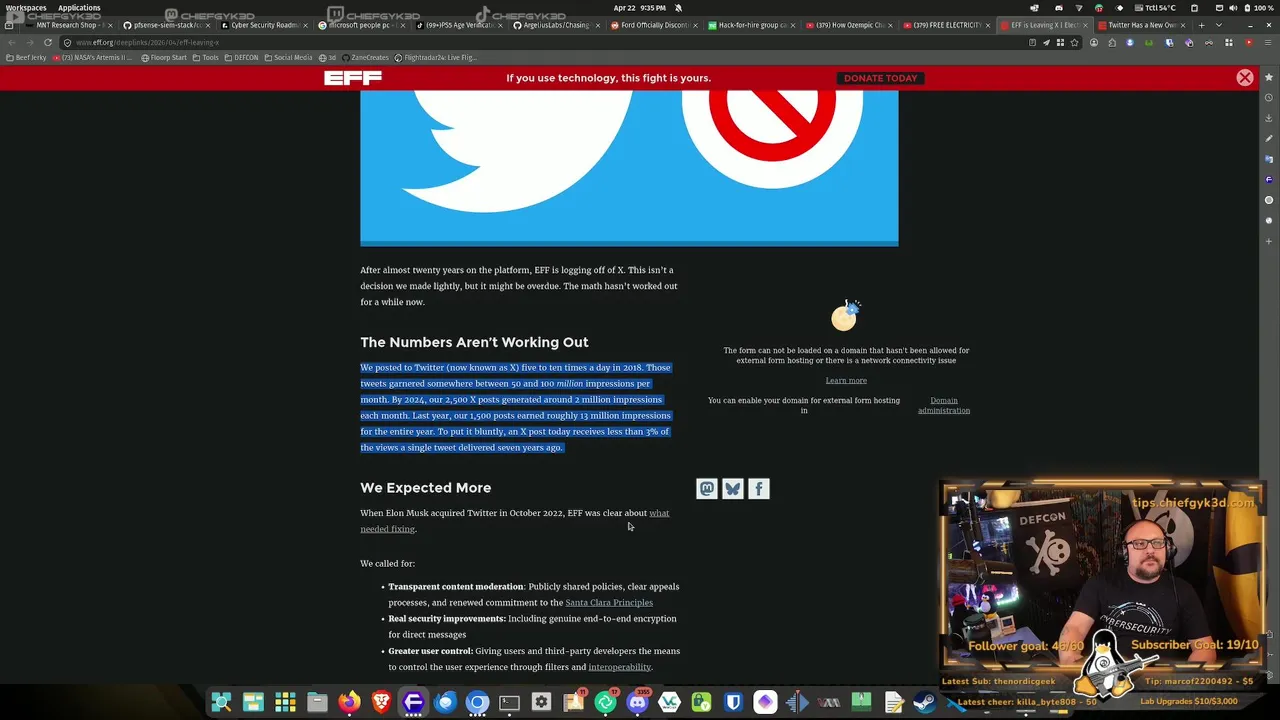This screenshot has width=1280, height=720.
Task: Open the DEFCON bookmark folder
Action: 242,58
